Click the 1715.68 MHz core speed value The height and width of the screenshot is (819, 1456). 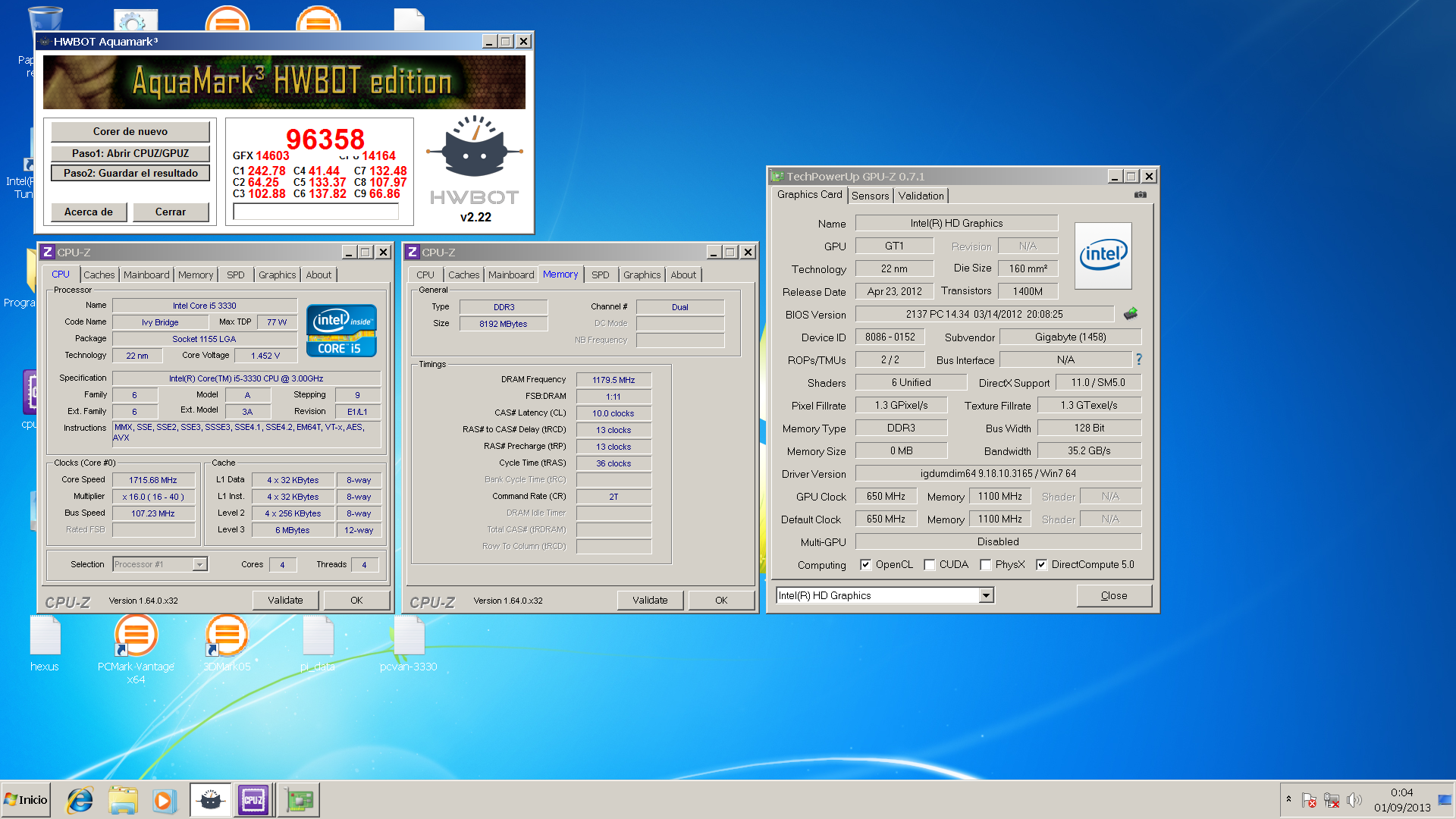point(153,480)
